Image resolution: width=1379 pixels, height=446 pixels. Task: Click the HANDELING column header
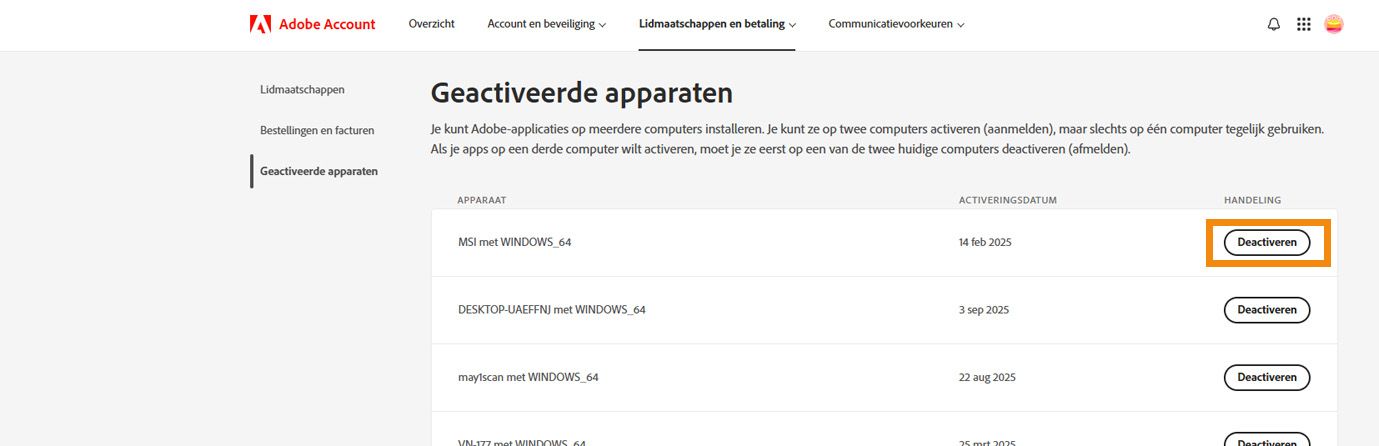1252,200
